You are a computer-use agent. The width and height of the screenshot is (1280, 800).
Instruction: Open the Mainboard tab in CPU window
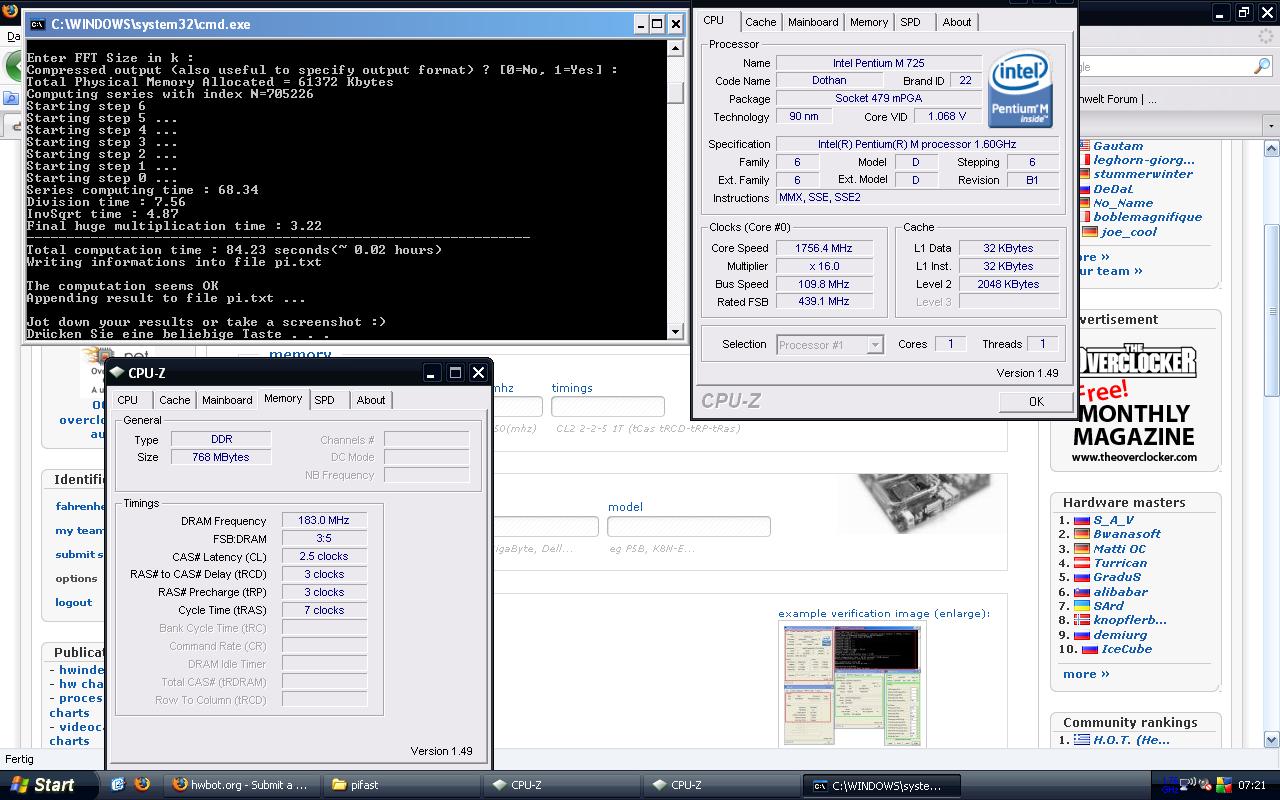(x=813, y=22)
